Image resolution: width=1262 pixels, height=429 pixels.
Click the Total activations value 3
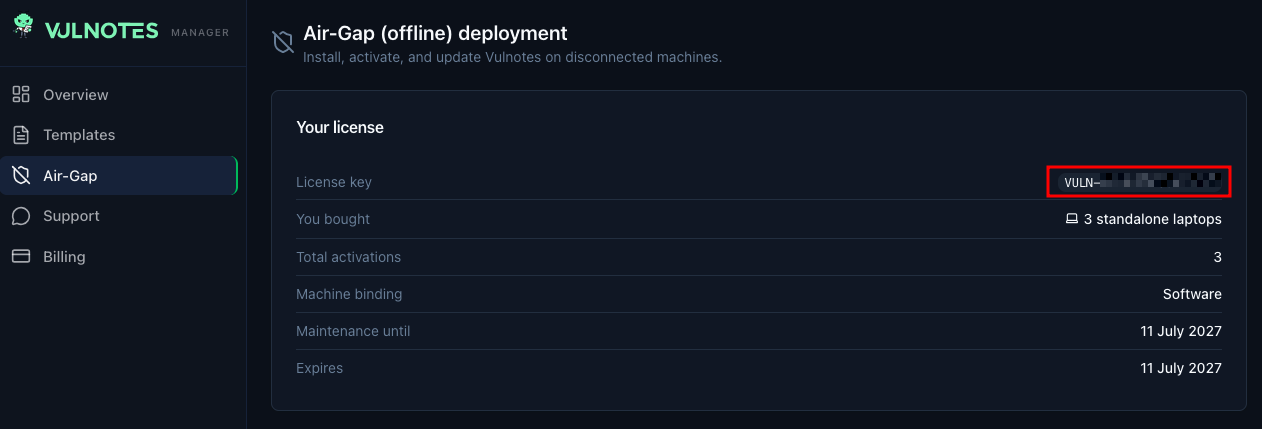[1217, 257]
